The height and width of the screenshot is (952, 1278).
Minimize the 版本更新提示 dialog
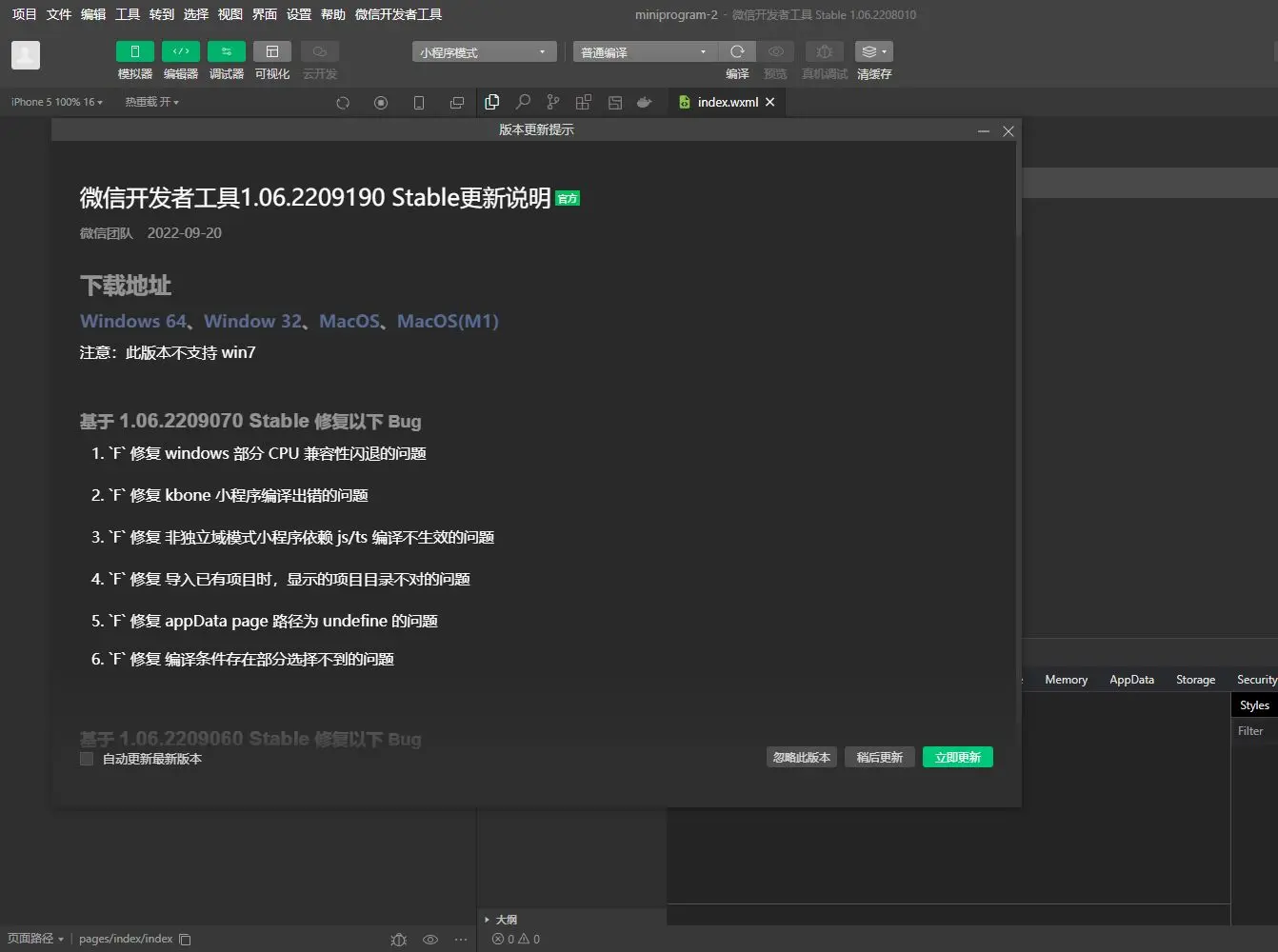(x=984, y=131)
